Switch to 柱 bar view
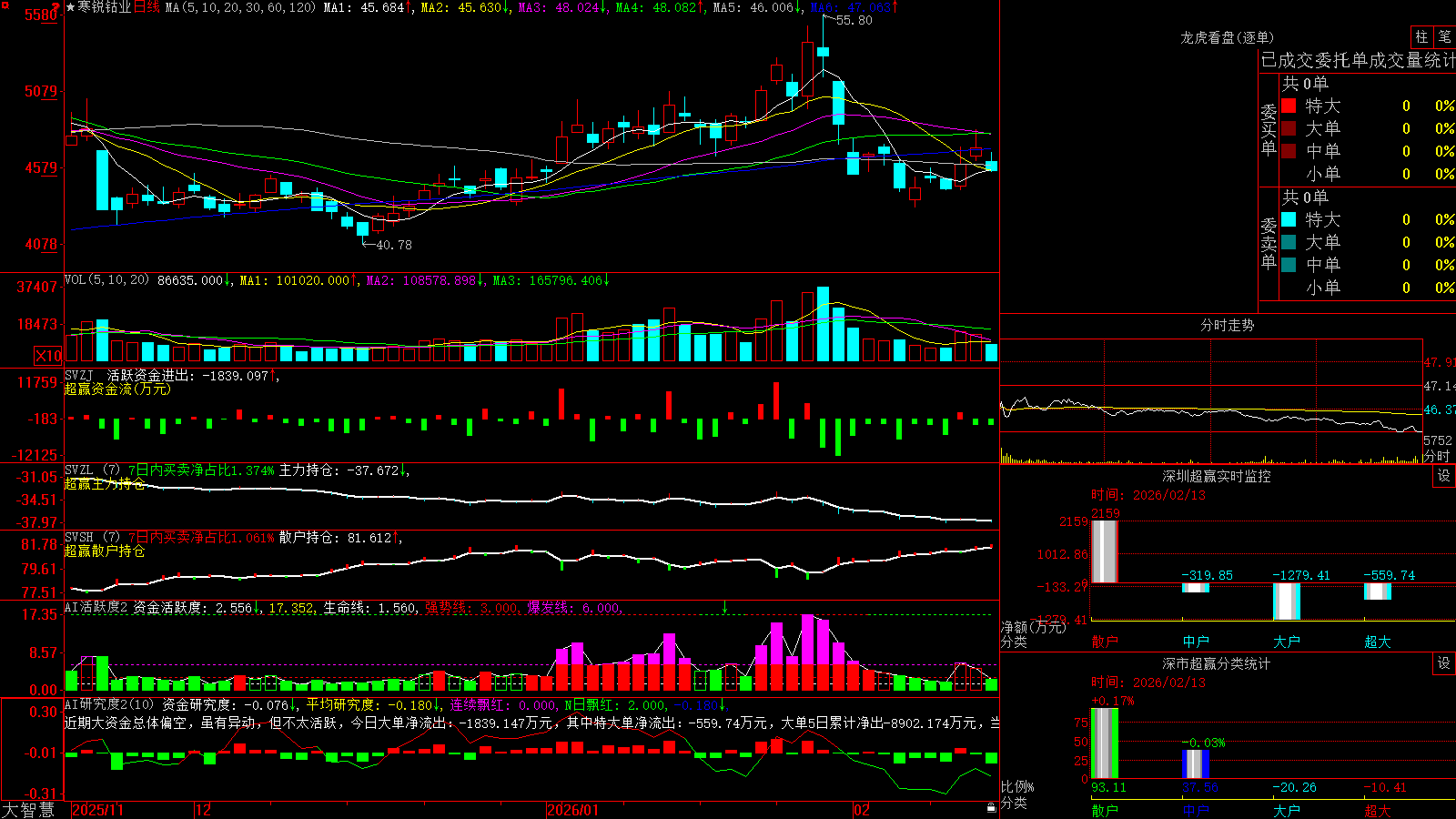 click(1421, 37)
